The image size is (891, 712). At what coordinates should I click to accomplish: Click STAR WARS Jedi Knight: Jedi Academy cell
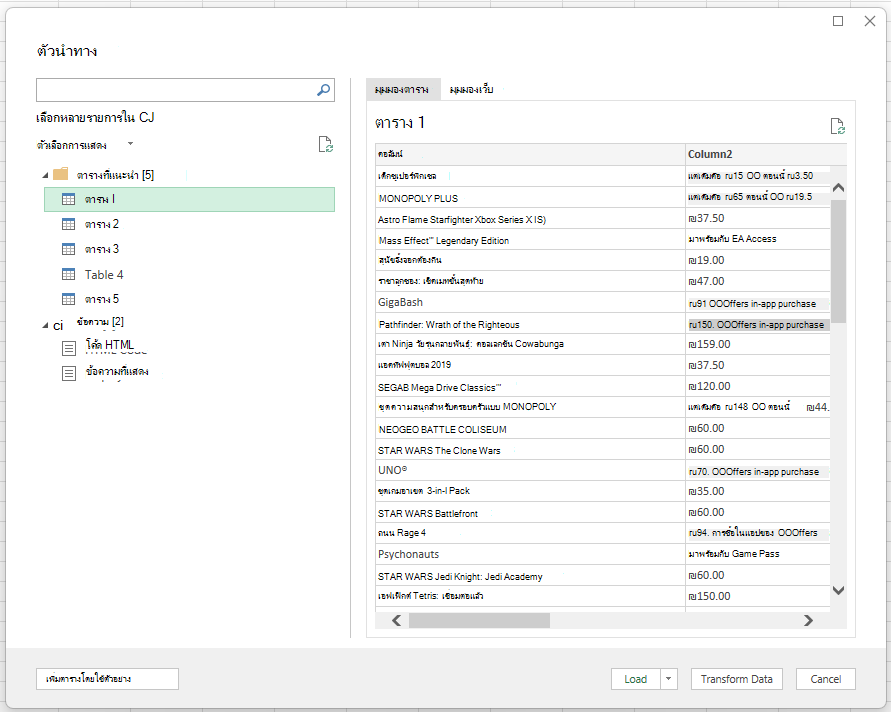tap(531, 576)
